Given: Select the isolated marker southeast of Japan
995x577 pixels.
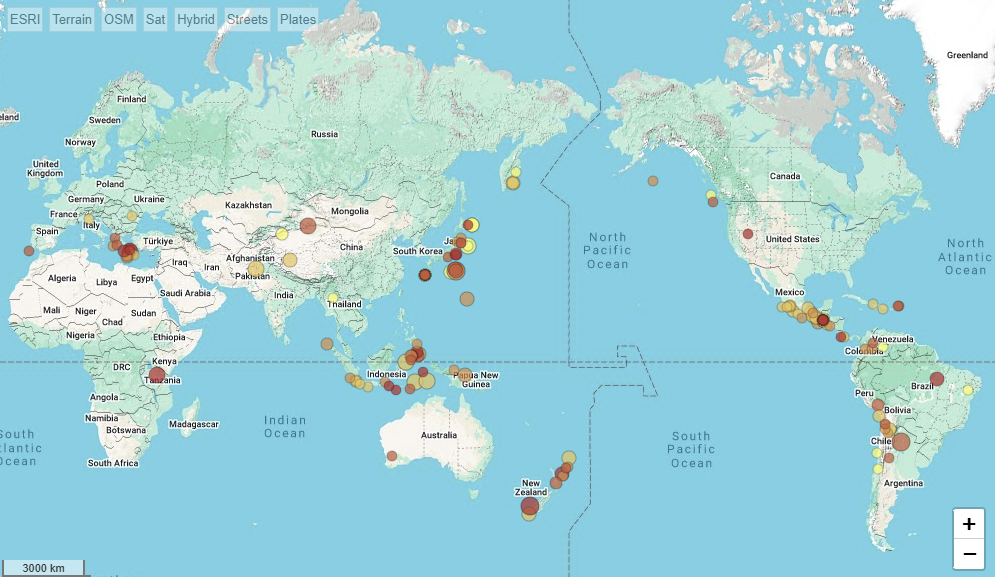Looking at the screenshot, I should [467, 298].
